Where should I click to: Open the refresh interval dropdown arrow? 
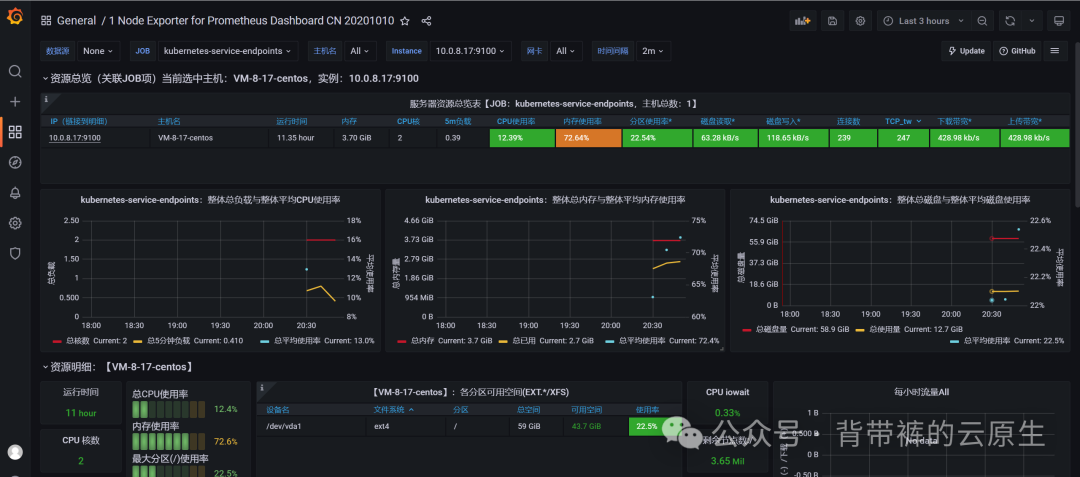pyautogui.click(x=1031, y=21)
